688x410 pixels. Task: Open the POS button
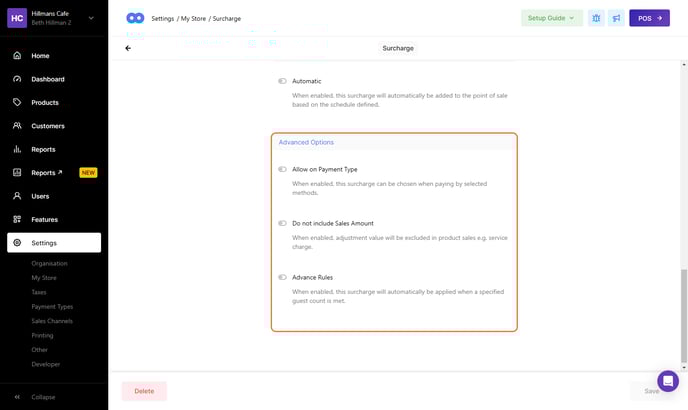click(x=649, y=18)
